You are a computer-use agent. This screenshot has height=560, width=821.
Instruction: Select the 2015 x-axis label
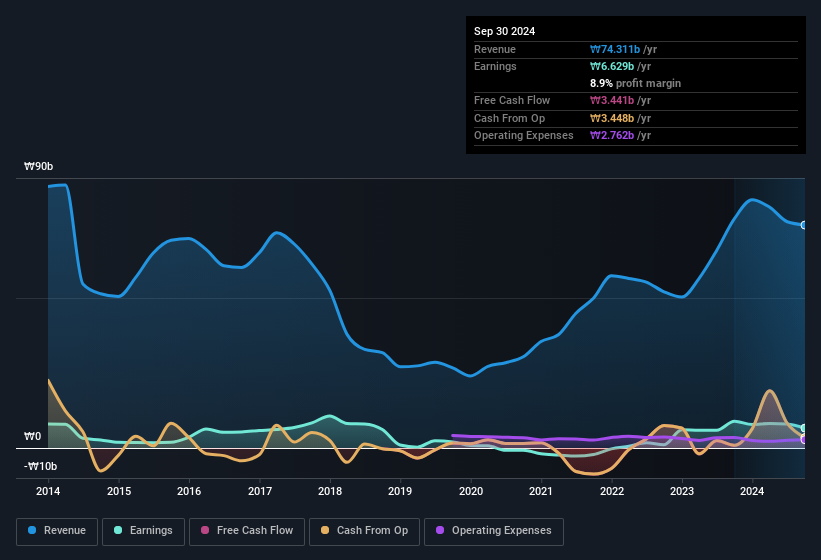click(119, 491)
